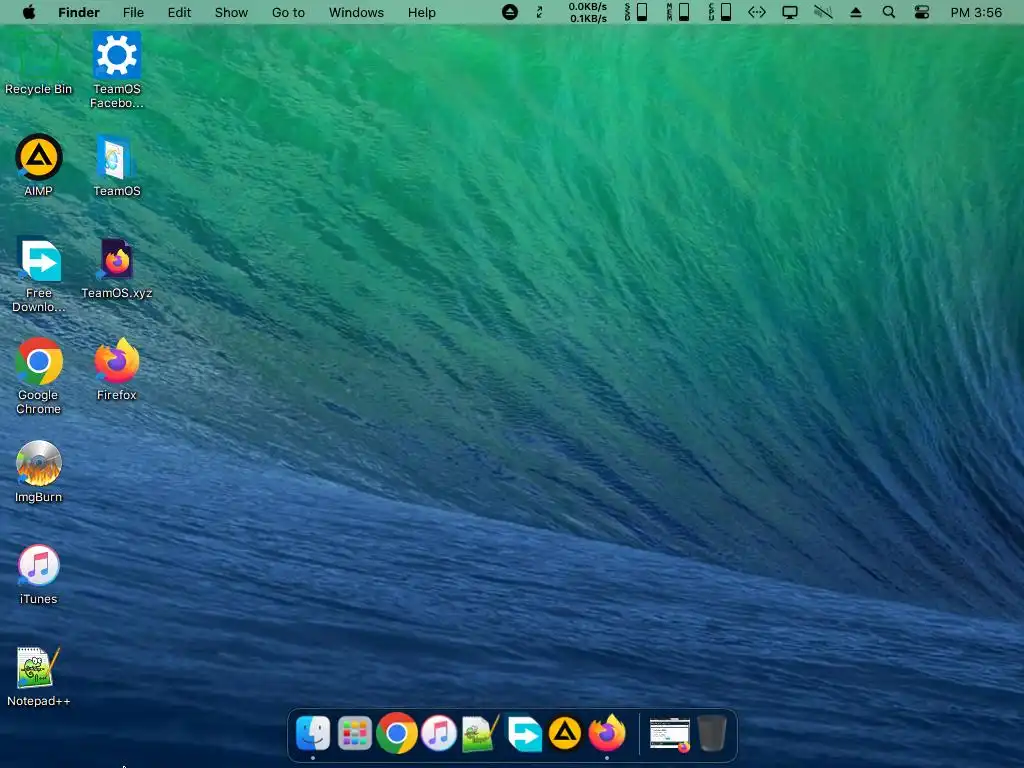Launch iTunes from the dock
Screen dimensions: 1024x768
(x=438, y=733)
